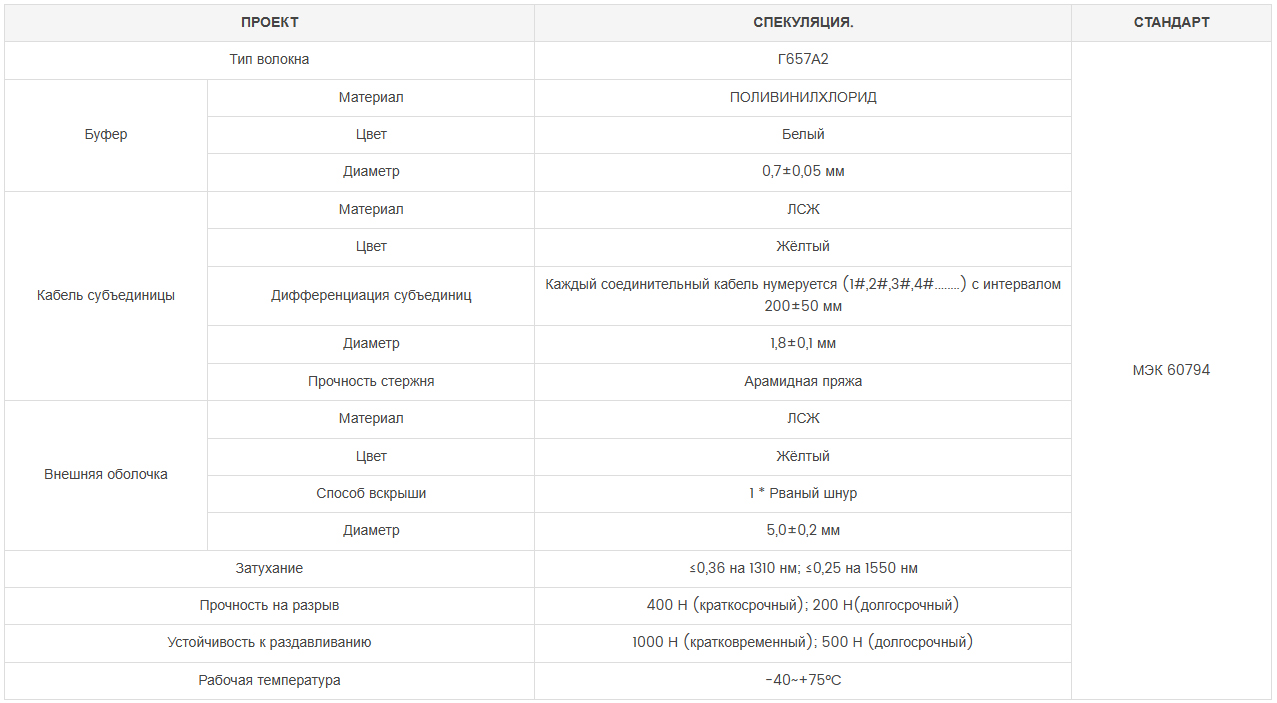Select the -40~+75°C temperature value
The width and height of the screenshot is (1277, 703).
[803, 680]
